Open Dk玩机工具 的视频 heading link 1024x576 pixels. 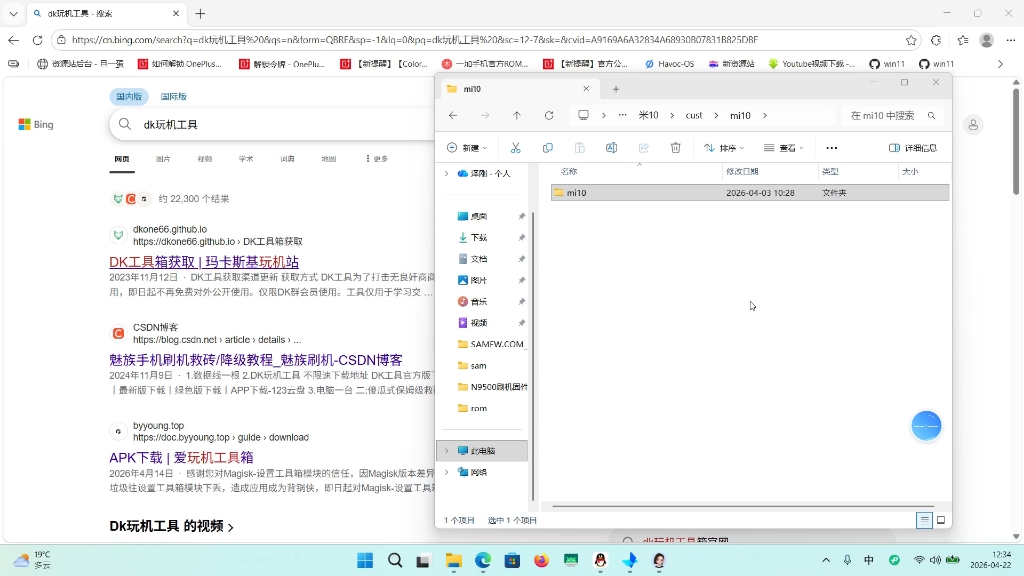(x=171, y=526)
